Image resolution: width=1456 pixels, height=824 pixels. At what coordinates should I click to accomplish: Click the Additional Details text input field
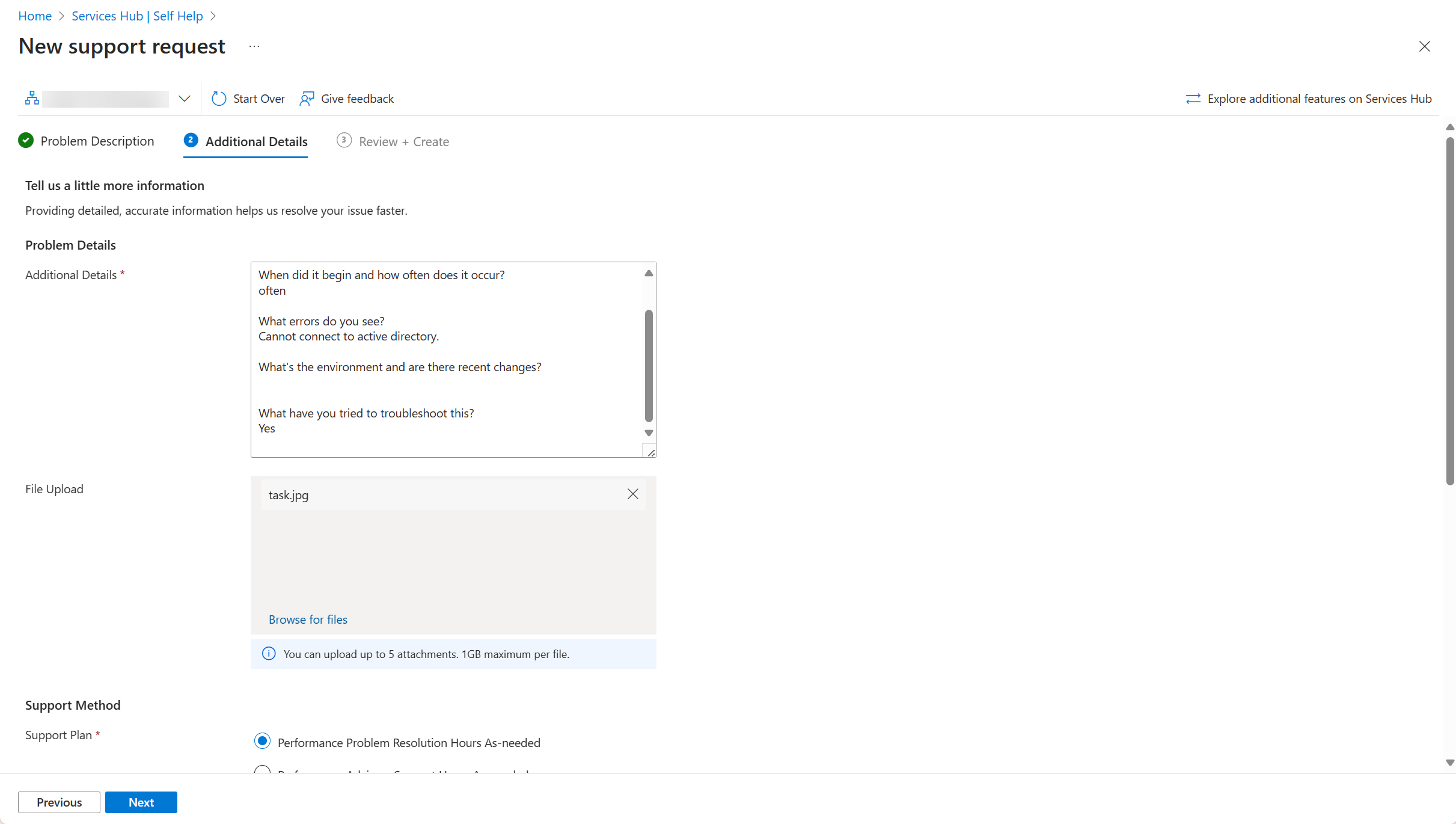[452, 358]
